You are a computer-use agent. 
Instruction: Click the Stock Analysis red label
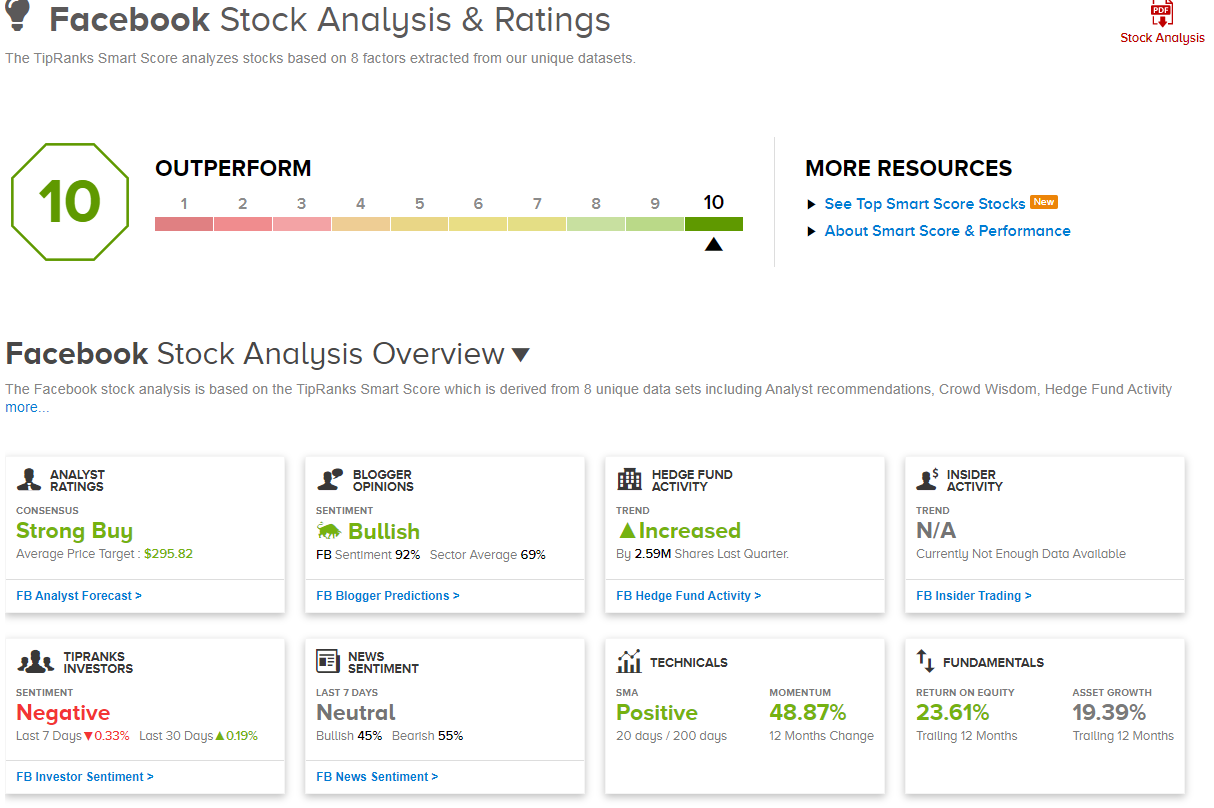coord(1162,38)
